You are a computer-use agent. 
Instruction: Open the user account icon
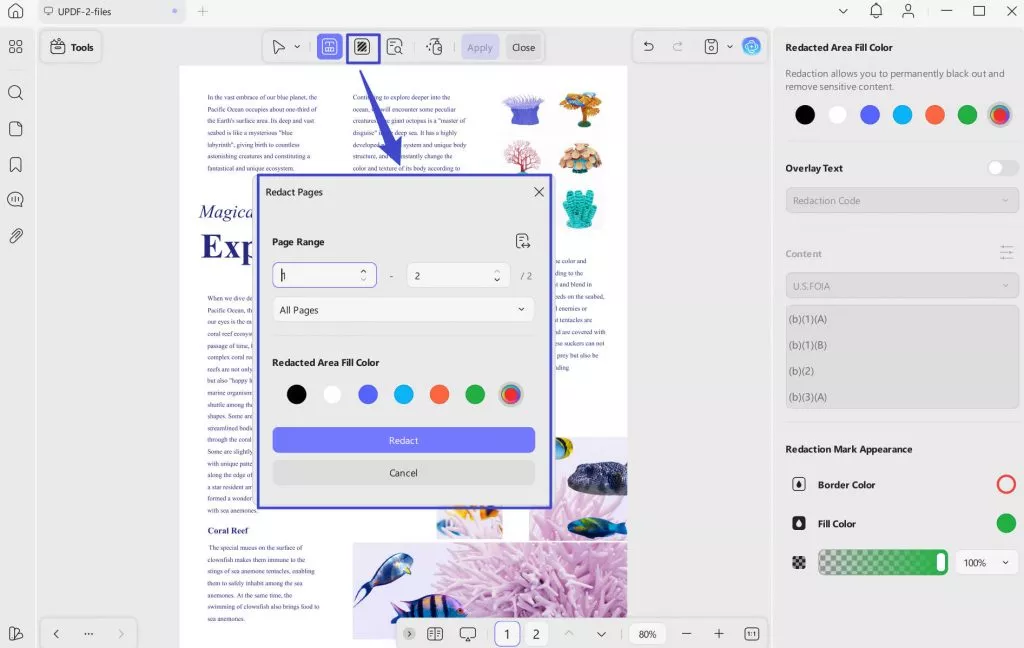point(908,10)
